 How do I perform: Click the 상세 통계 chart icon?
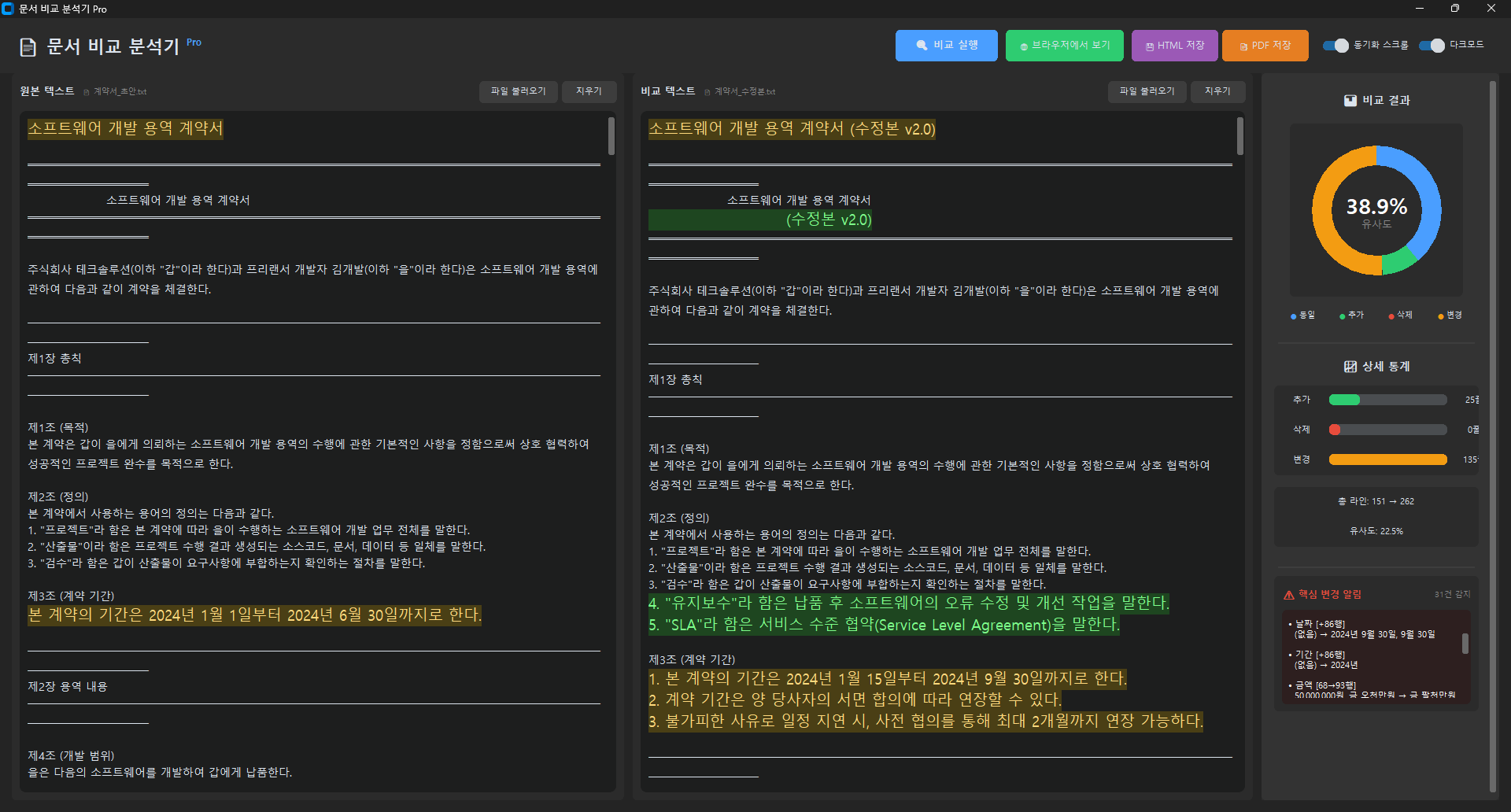point(1350,367)
